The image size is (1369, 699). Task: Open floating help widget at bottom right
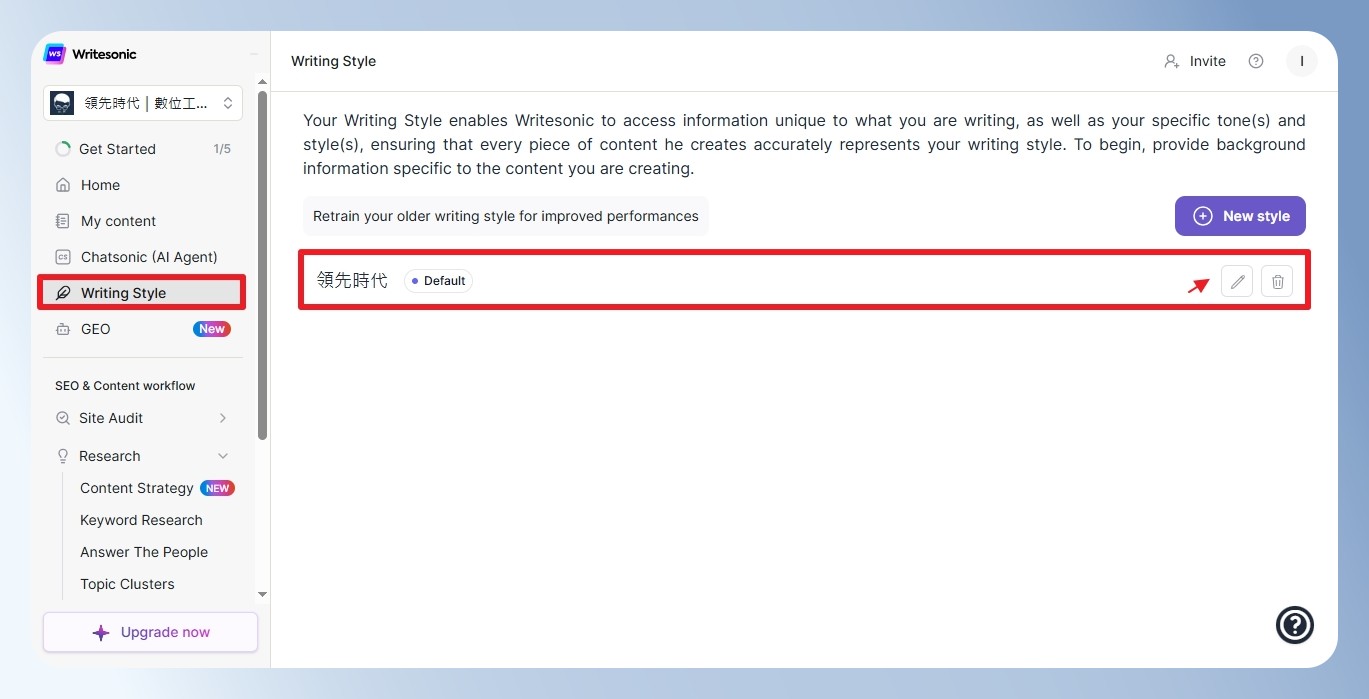[1295, 625]
